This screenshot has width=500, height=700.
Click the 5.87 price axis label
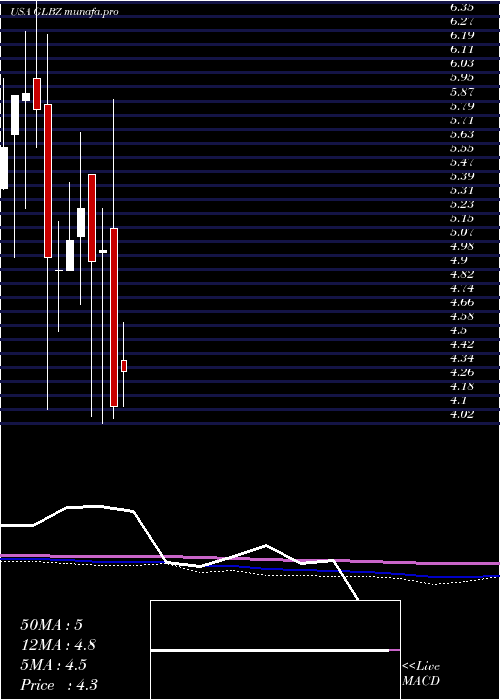462,92
